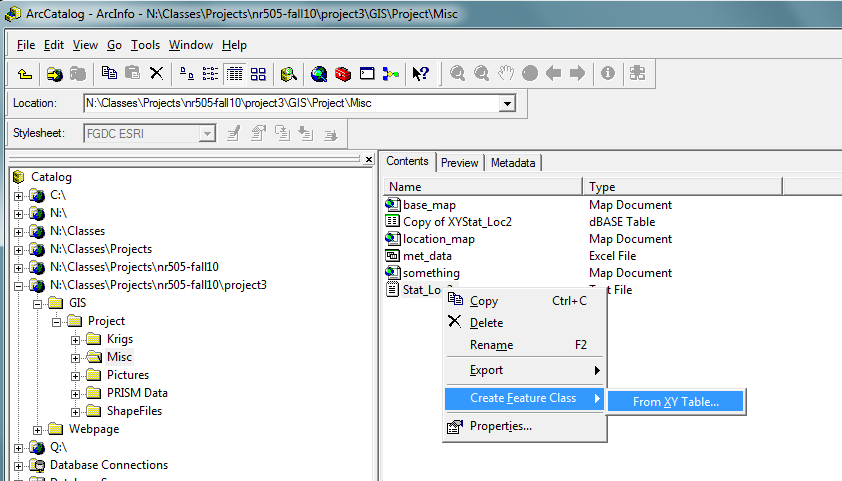Expand the Webpage folder node
The image size is (842, 481).
click(38, 429)
